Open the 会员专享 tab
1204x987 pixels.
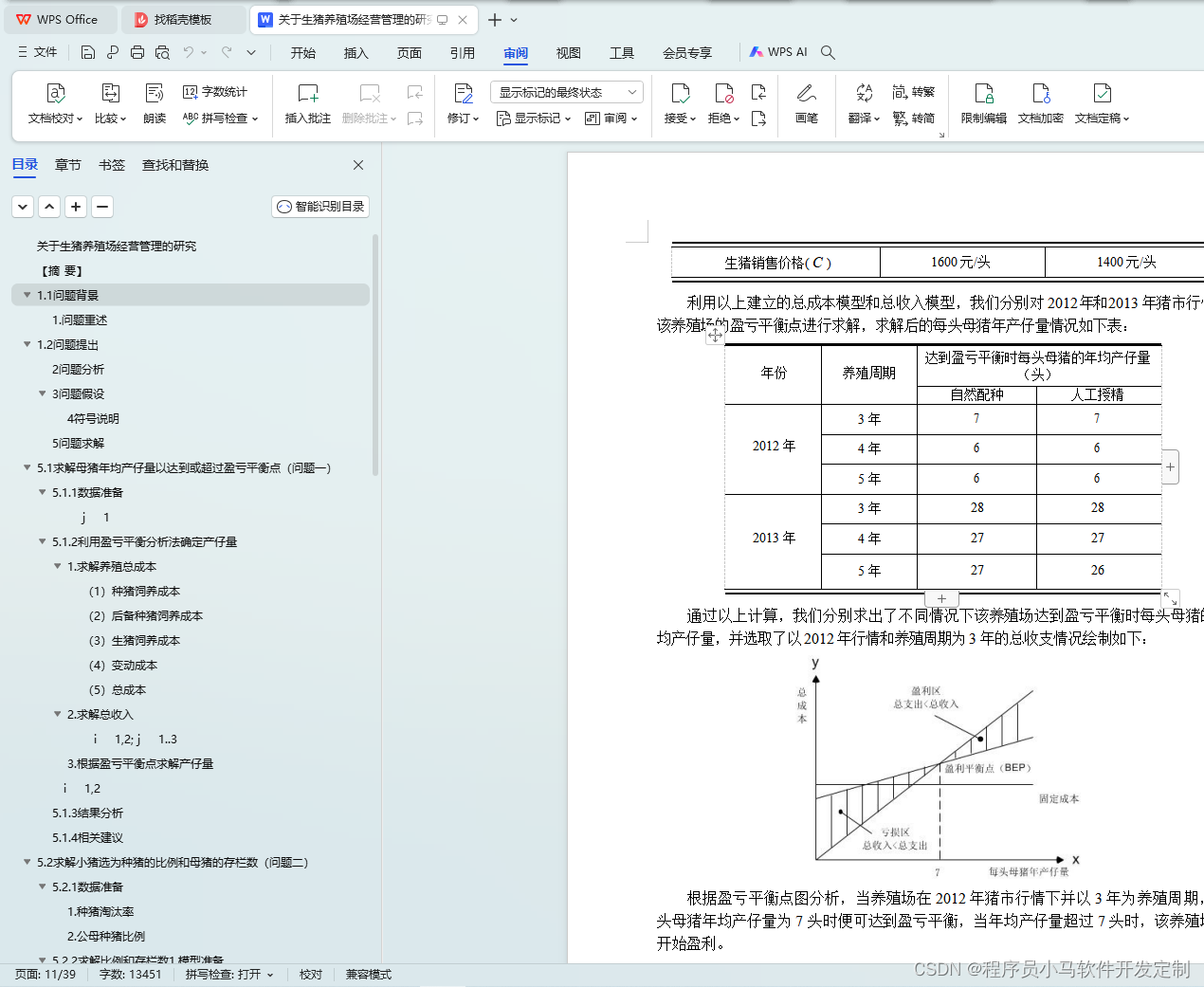tap(687, 53)
